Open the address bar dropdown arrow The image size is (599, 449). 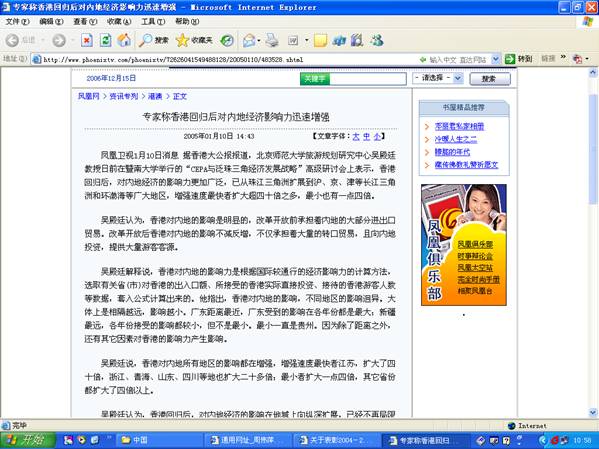point(495,59)
